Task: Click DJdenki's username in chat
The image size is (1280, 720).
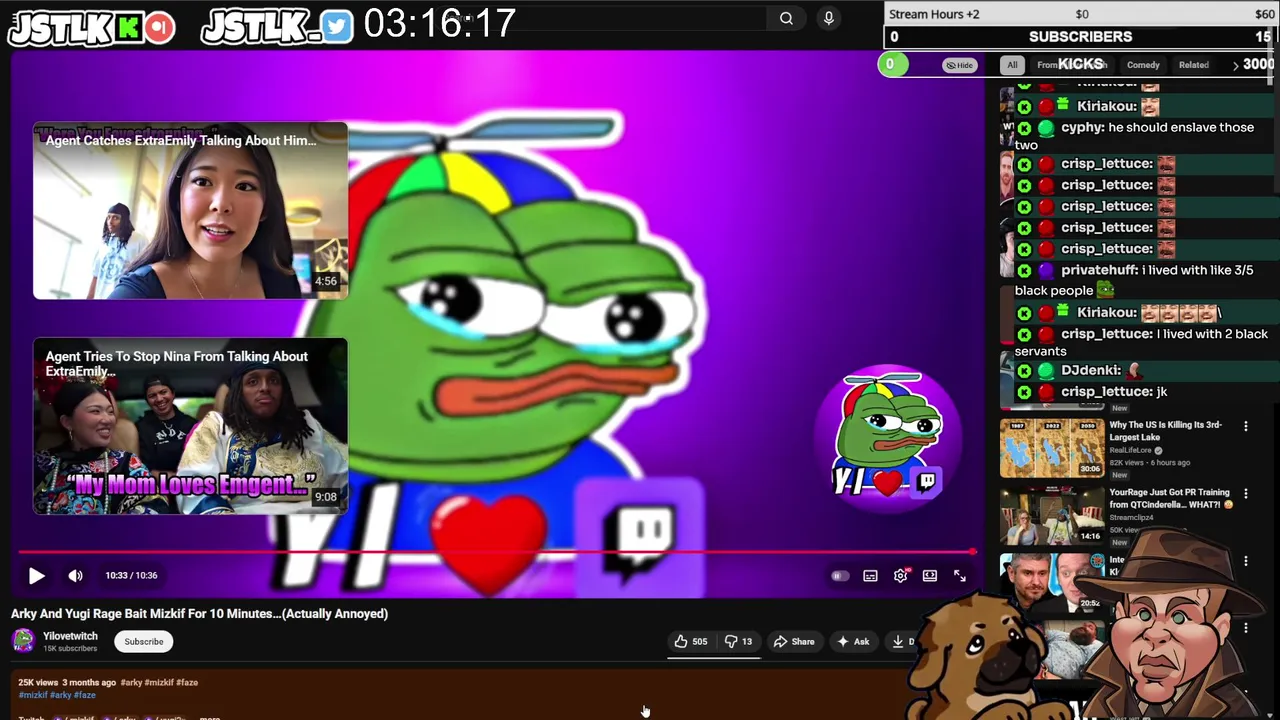Action: (x=1092, y=371)
